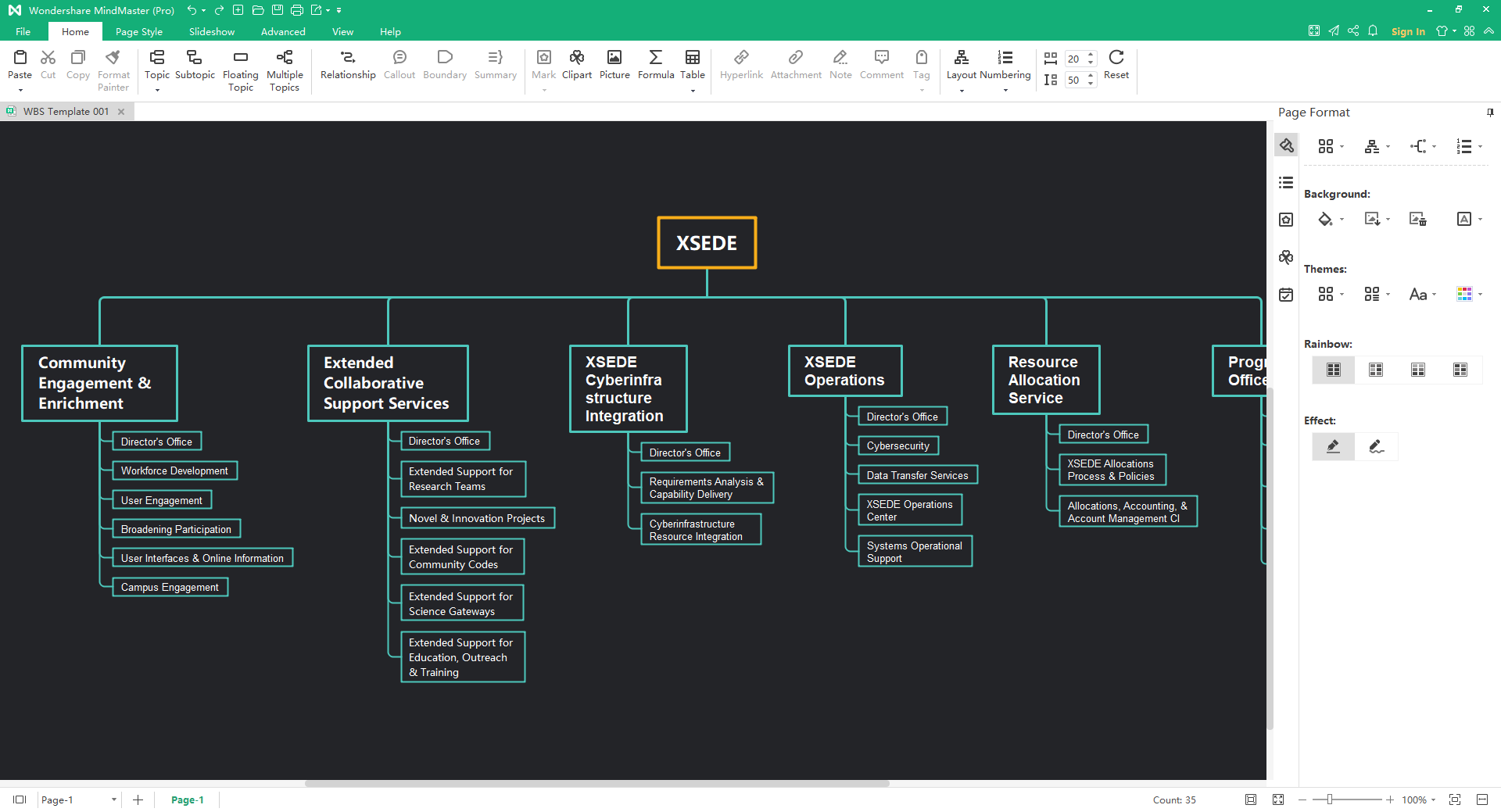The width and height of the screenshot is (1501, 812).
Task: Collapse the ribbon with the chevron
Action: 1488,31
